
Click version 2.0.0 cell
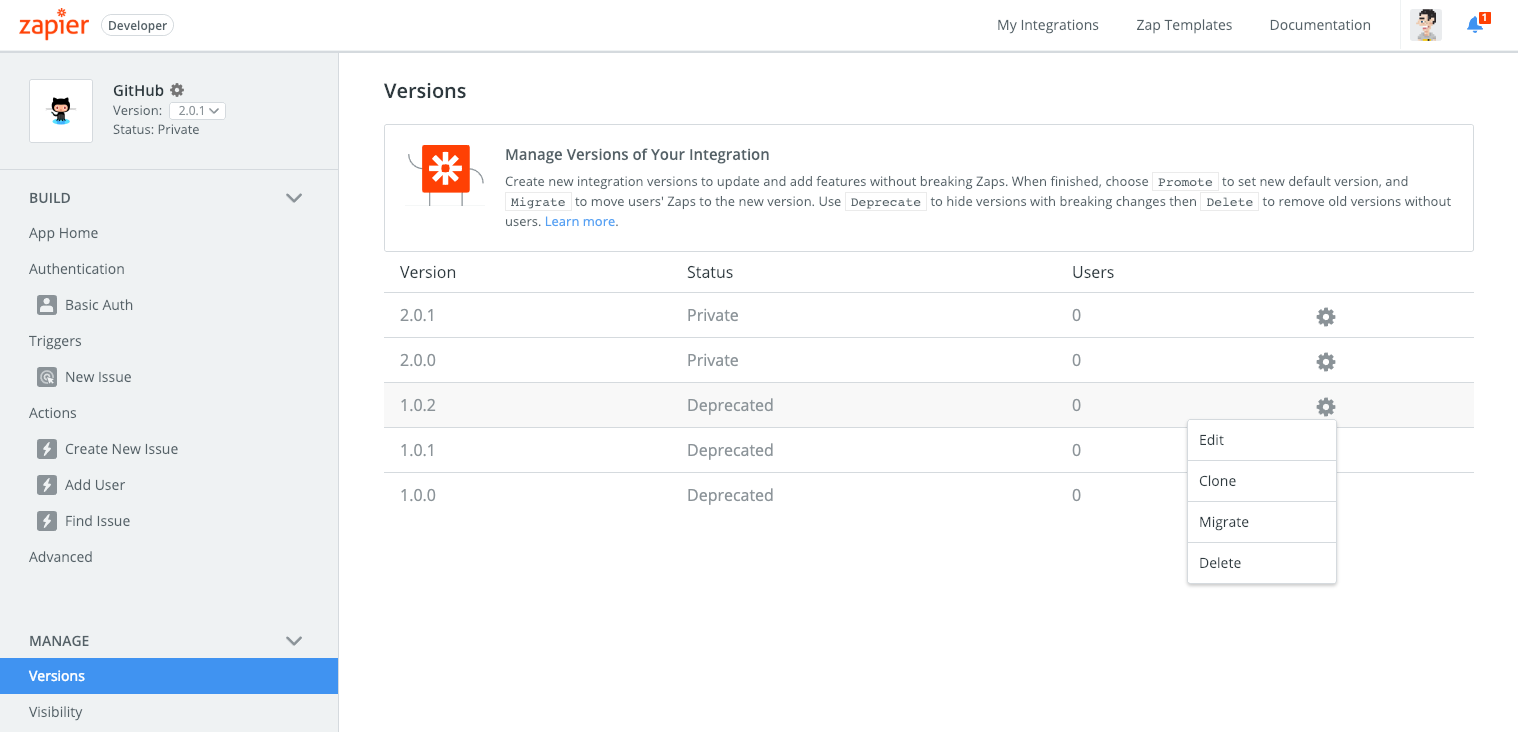[418, 360]
